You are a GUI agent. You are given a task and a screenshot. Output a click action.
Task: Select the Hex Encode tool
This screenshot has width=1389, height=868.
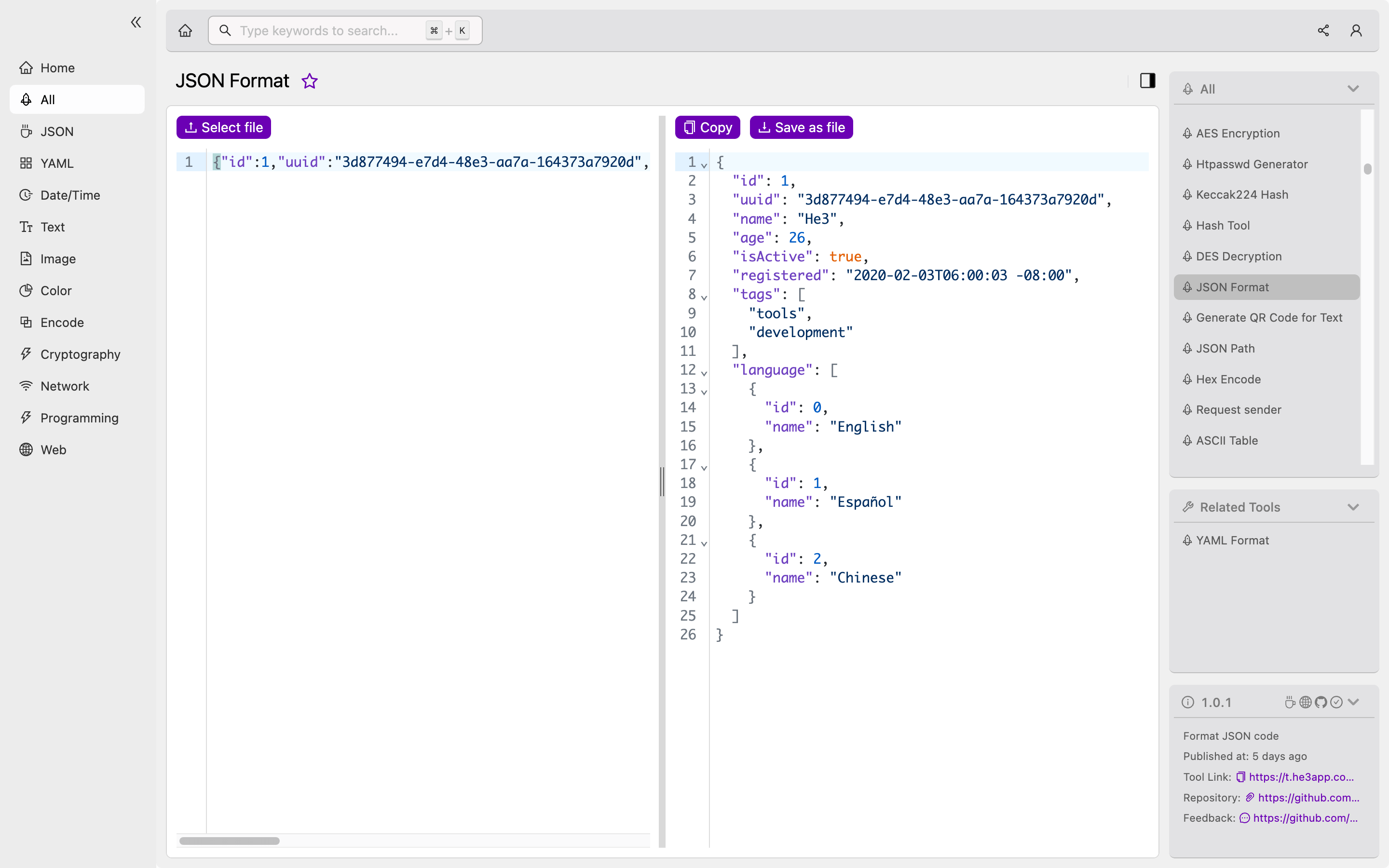pos(1228,378)
